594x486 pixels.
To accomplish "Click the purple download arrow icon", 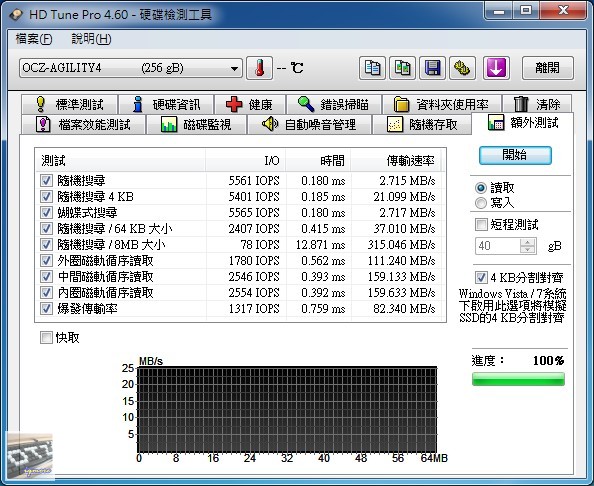I will tap(496, 68).
